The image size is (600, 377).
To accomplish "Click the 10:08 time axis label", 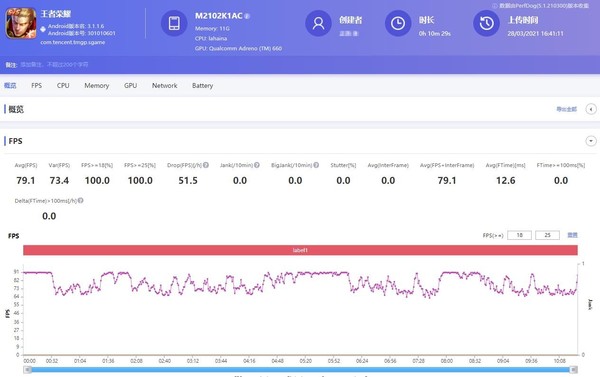I will [x=559, y=361].
